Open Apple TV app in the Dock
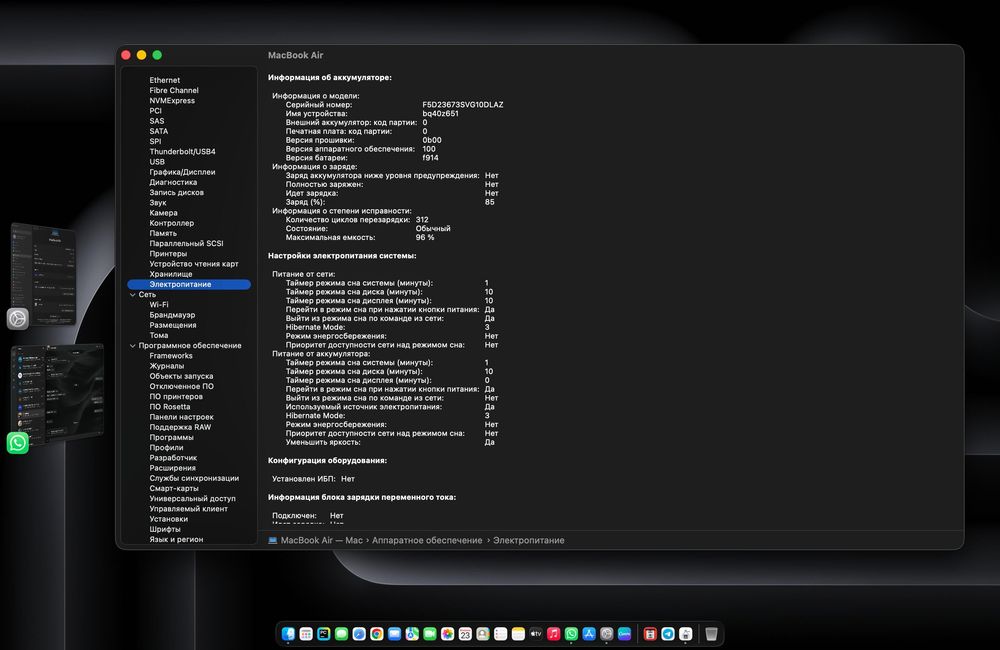This screenshot has width=1000, height=650. point(536,633)
